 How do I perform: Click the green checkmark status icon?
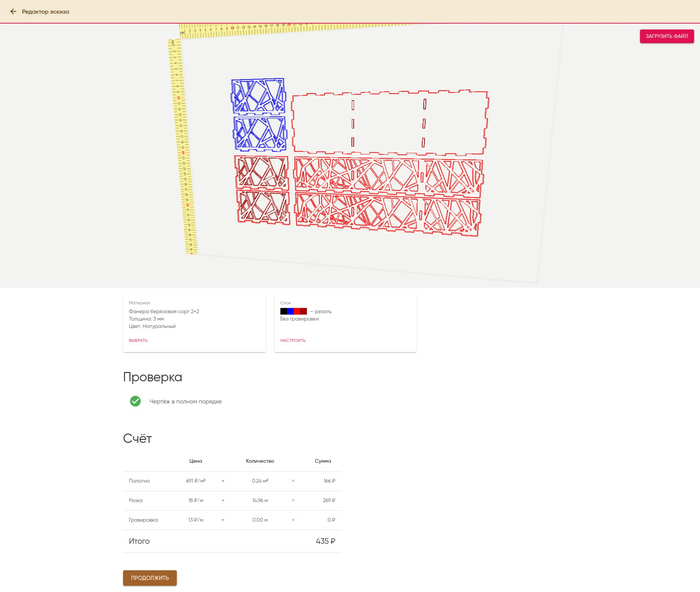[135, 401]
